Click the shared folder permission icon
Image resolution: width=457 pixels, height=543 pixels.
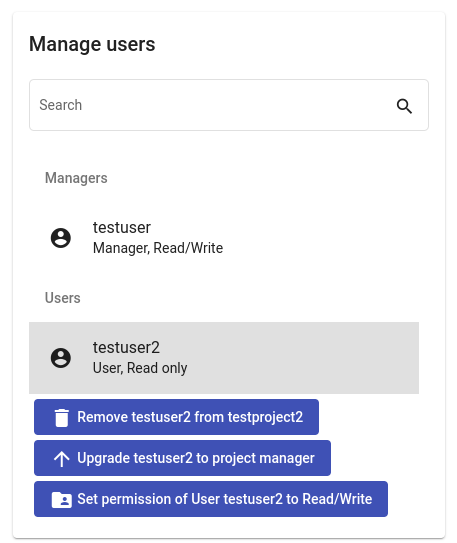point(62,500)
